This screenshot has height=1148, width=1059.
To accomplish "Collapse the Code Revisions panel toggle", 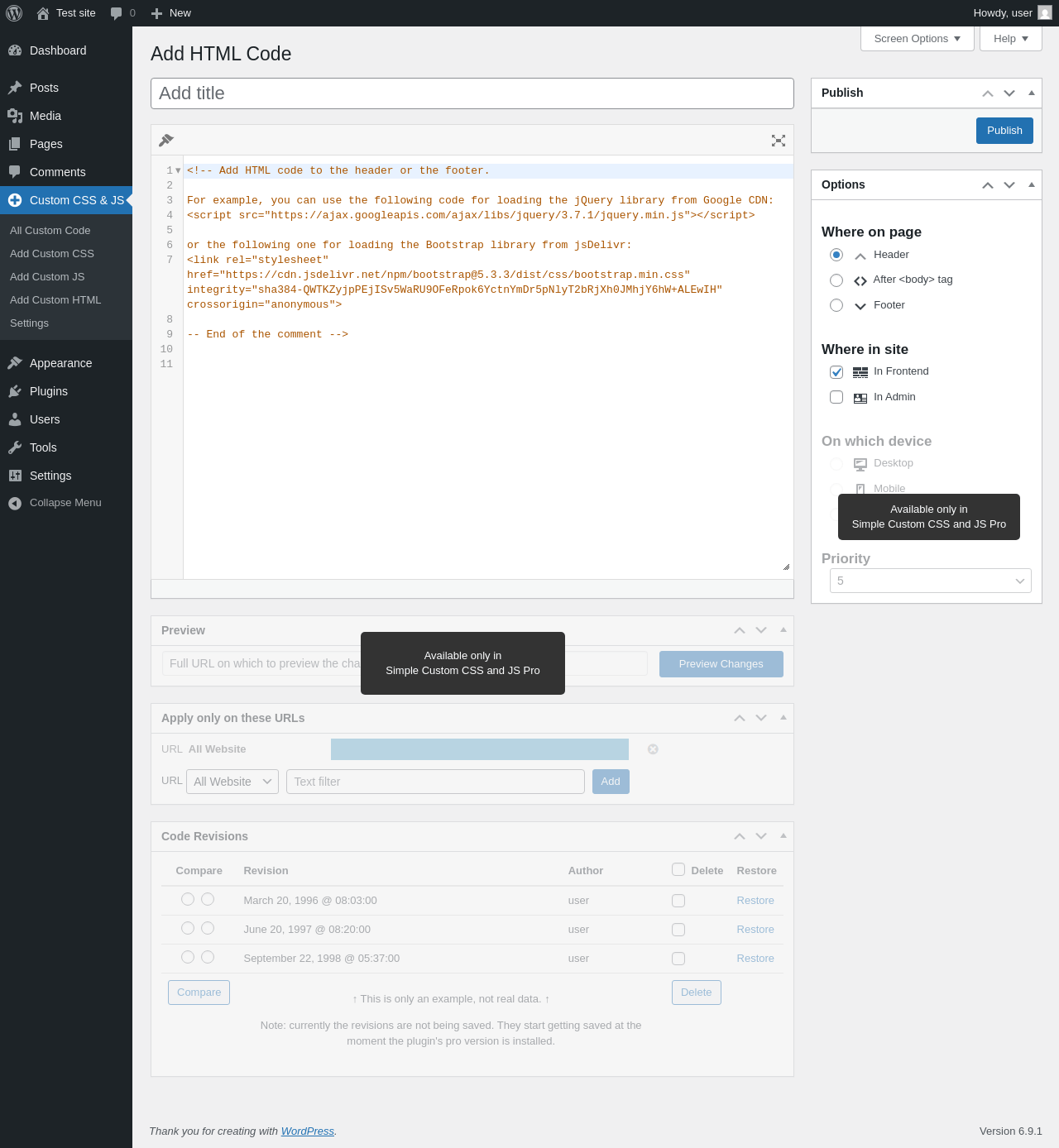I will coord(783,835).
